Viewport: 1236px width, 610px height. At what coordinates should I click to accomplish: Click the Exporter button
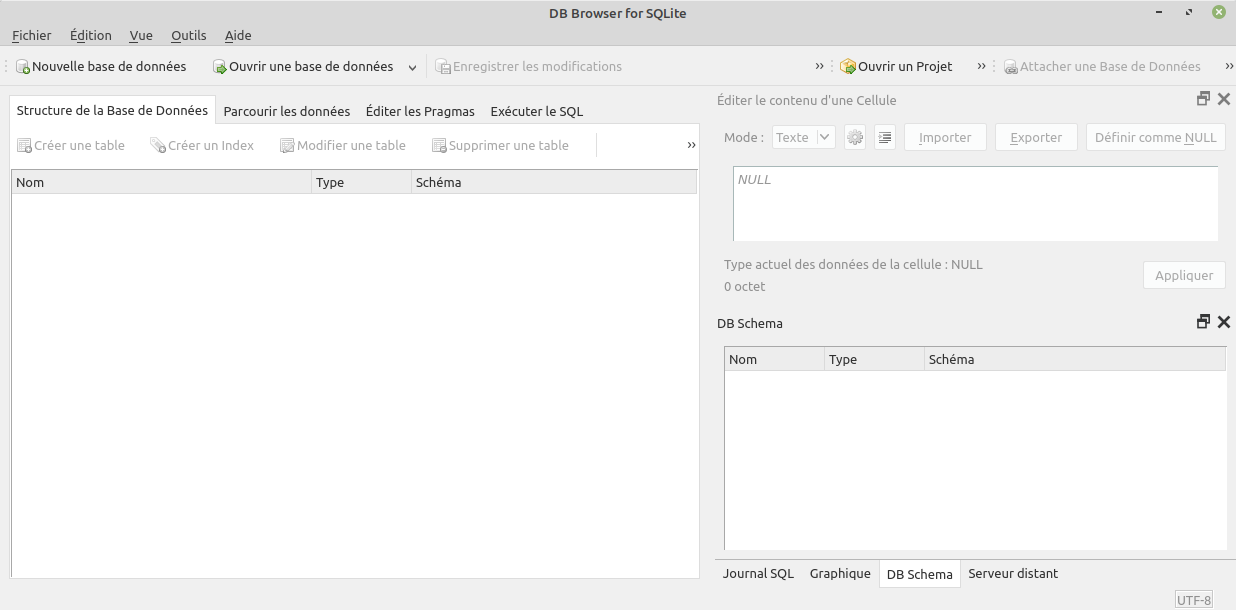(1036, 137)
